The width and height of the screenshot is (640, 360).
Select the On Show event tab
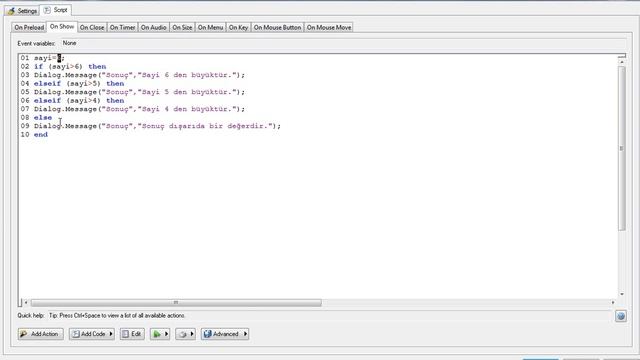(x=62, y=27)
